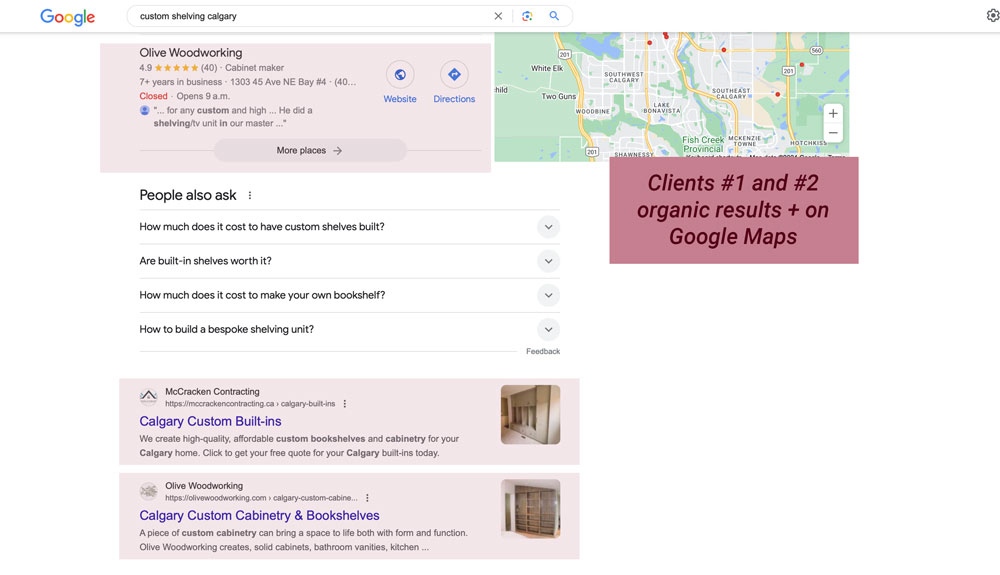Open Google Lens image search icon

click(527, 16)
